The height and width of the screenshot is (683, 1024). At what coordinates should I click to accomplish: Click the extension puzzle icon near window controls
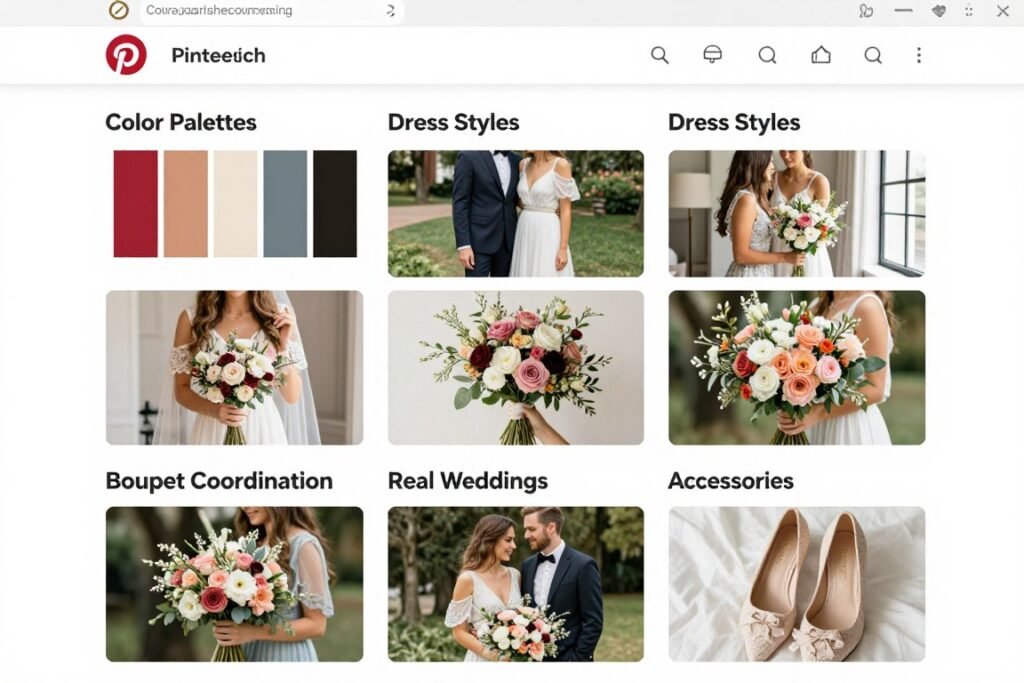pyautogui.click(x=866, y=12)
